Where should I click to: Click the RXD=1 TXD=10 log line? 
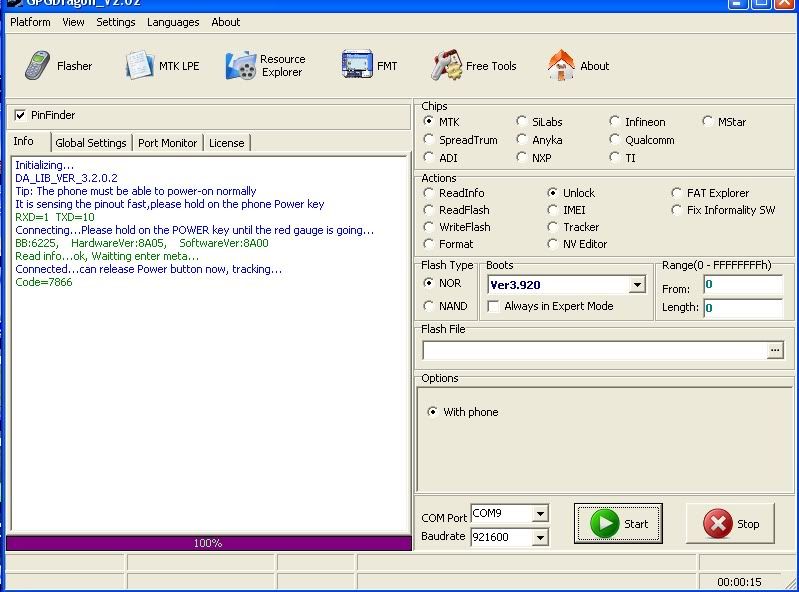(x=55, y=217)
